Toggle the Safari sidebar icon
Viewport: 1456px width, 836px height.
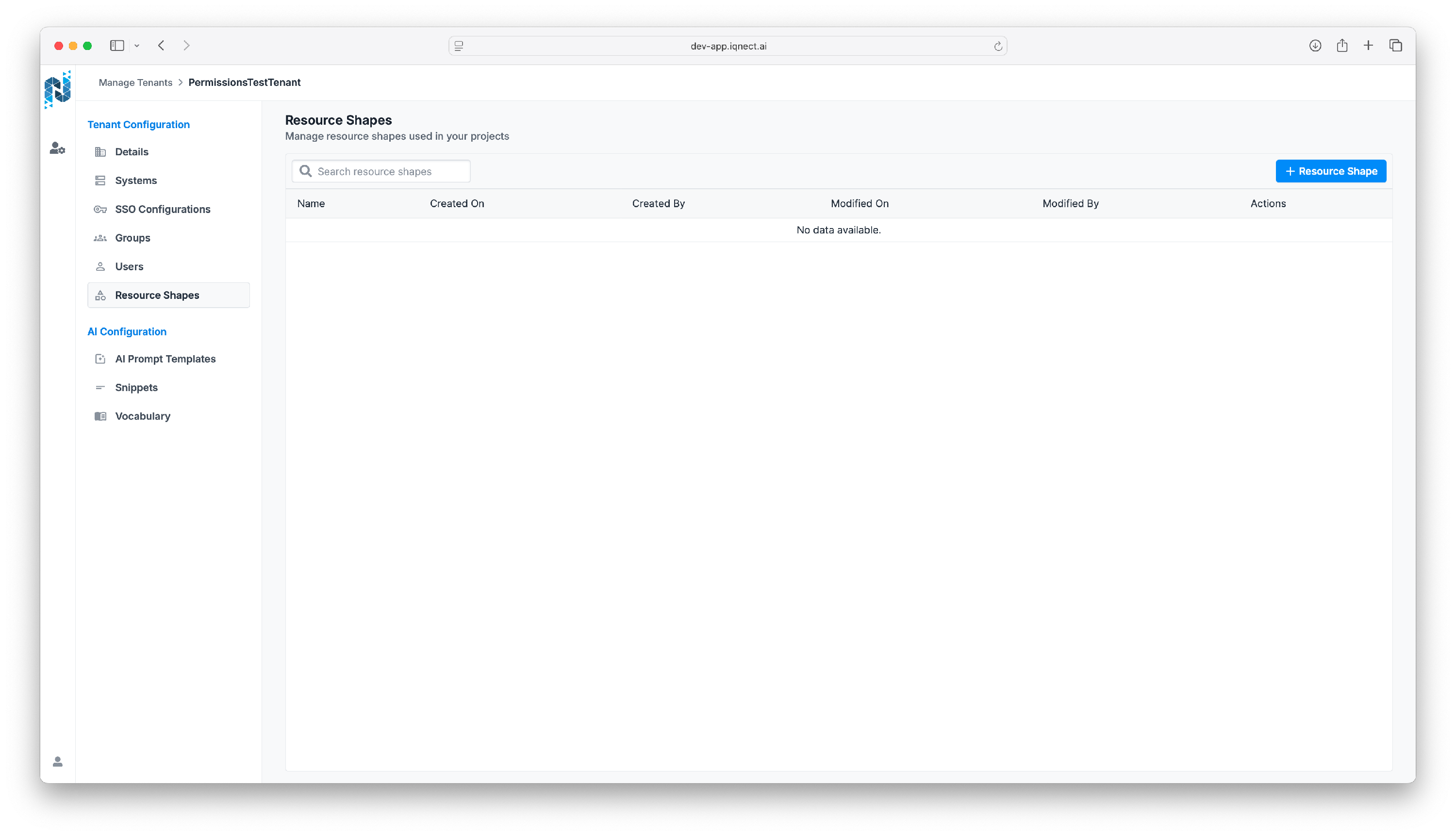click(117, 45)
